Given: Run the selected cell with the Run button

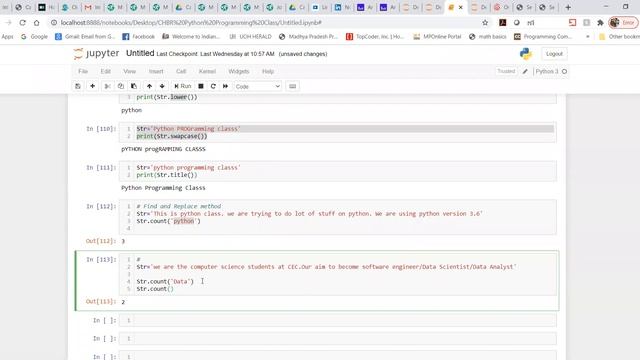Looking at the screenshot, I should tap(182, 86).
